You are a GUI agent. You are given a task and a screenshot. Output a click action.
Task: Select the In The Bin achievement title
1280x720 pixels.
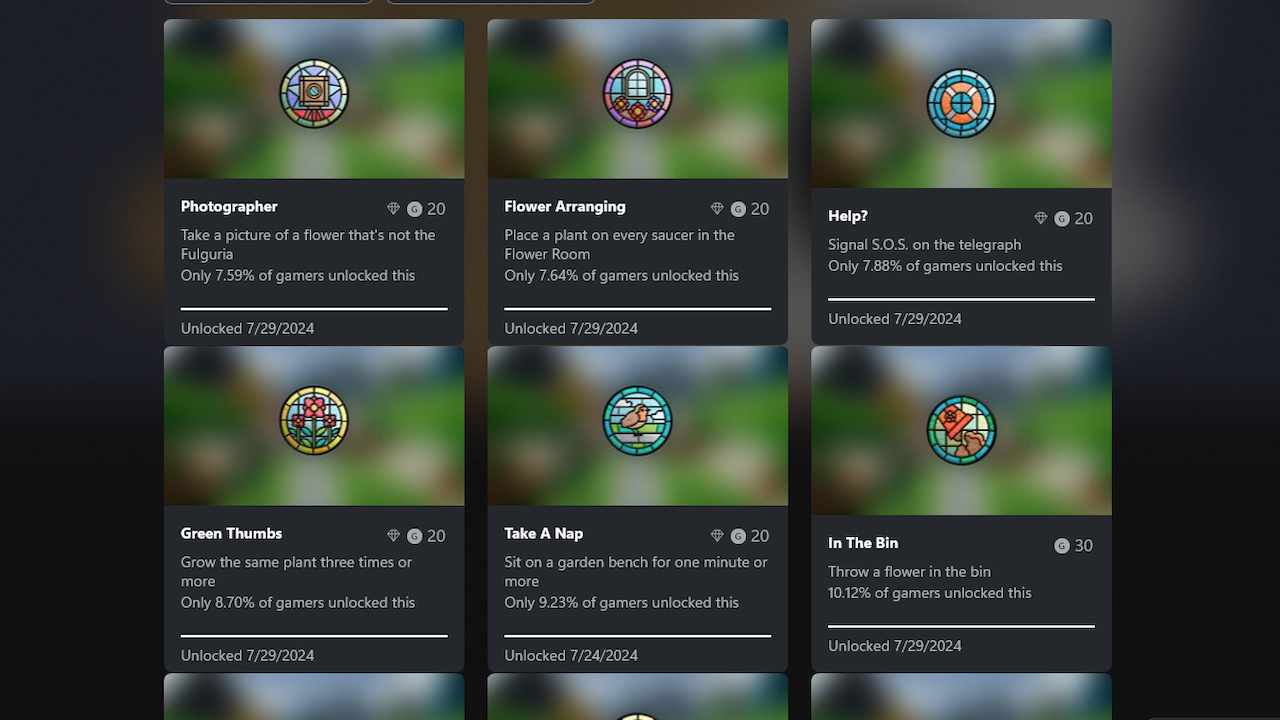863,543
